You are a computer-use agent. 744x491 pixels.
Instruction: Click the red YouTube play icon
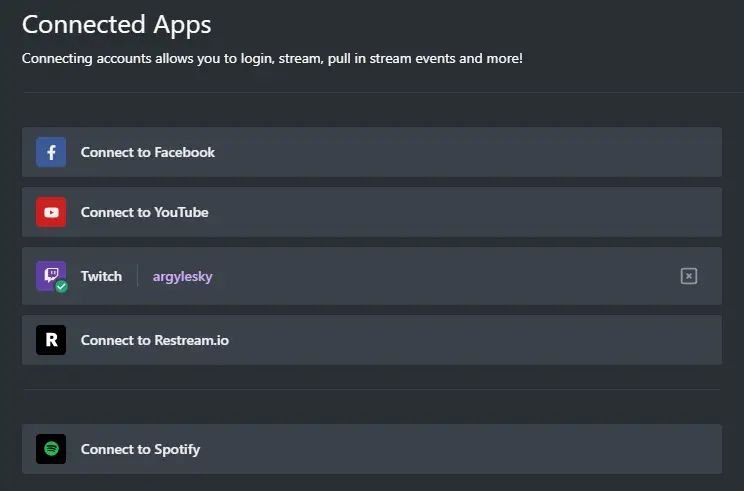pyautogui.click(x=51, y=212)
